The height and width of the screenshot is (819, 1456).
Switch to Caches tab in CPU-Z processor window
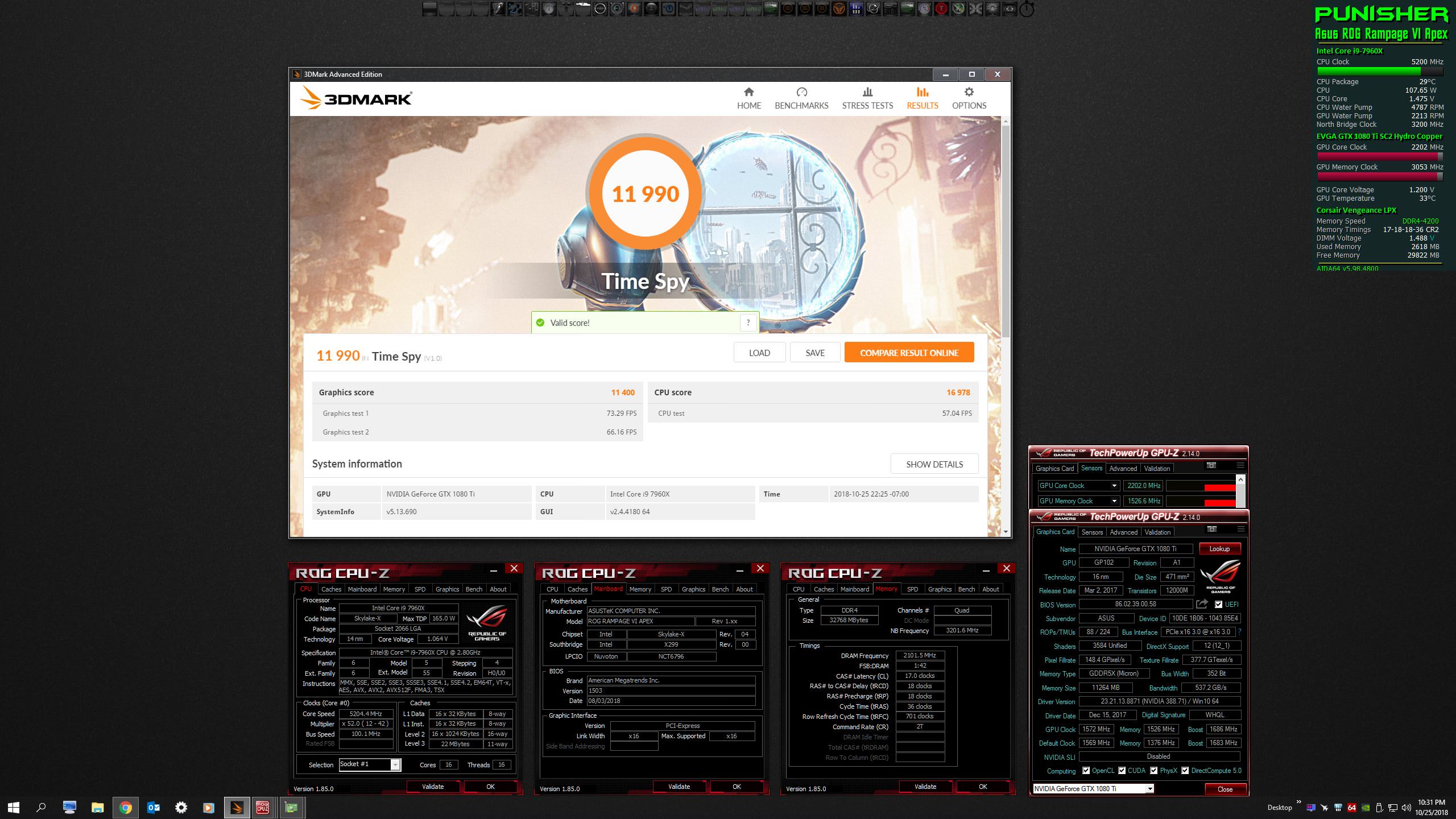pos(331,589)
